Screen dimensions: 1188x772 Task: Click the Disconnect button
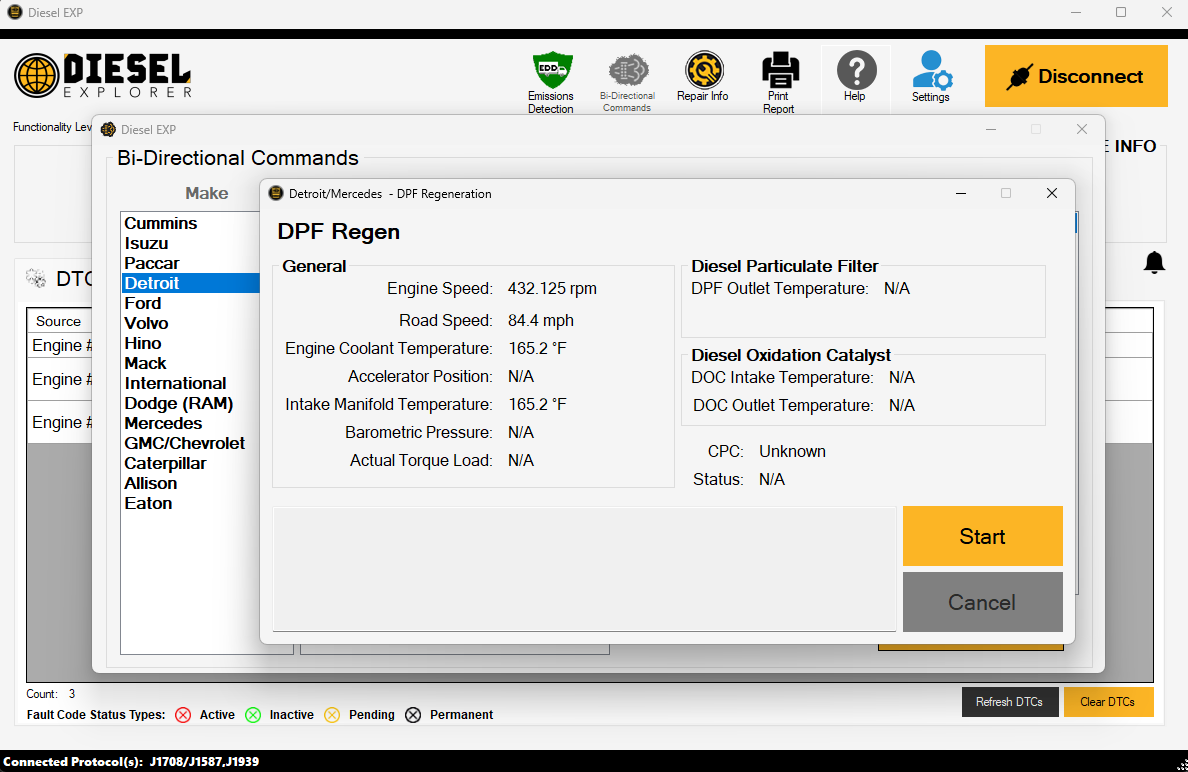(x=1076, y=76)
